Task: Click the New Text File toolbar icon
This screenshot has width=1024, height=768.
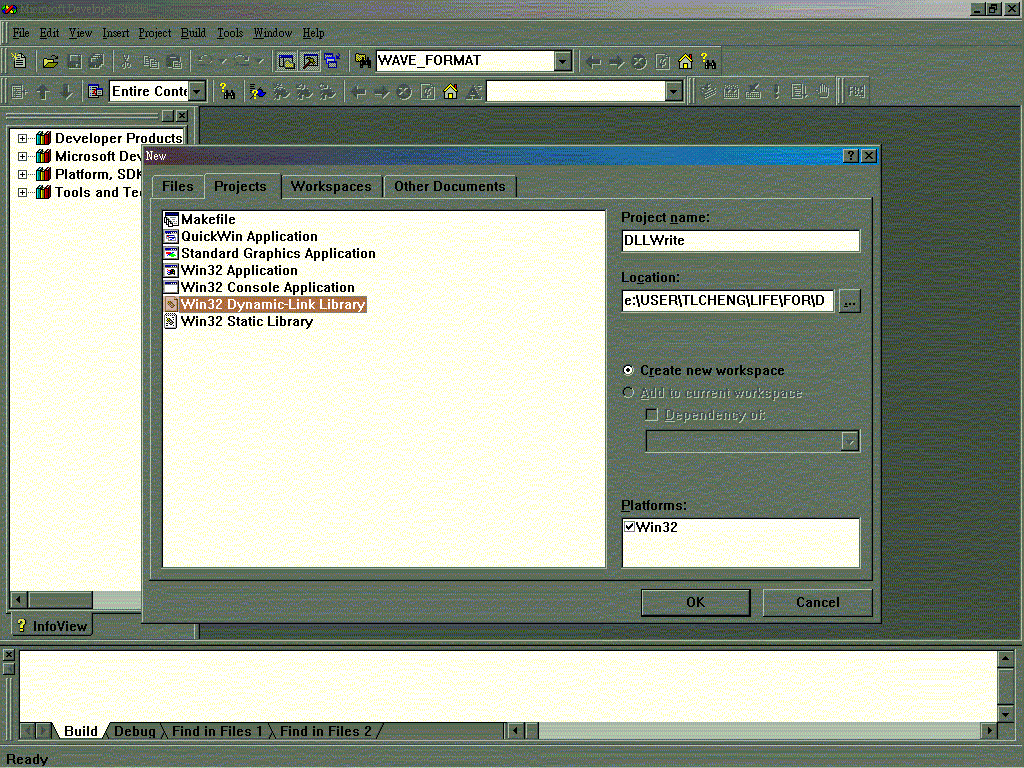Action: pos(19,61)
